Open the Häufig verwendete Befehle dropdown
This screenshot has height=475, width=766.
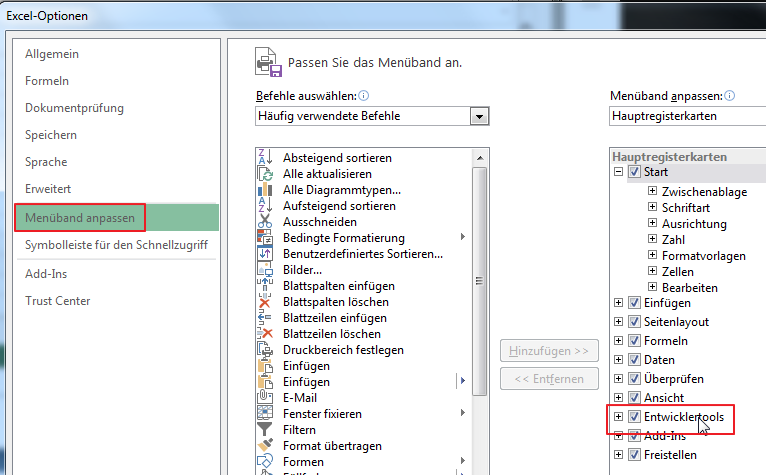pyautogui.click(x=479, y=116)
